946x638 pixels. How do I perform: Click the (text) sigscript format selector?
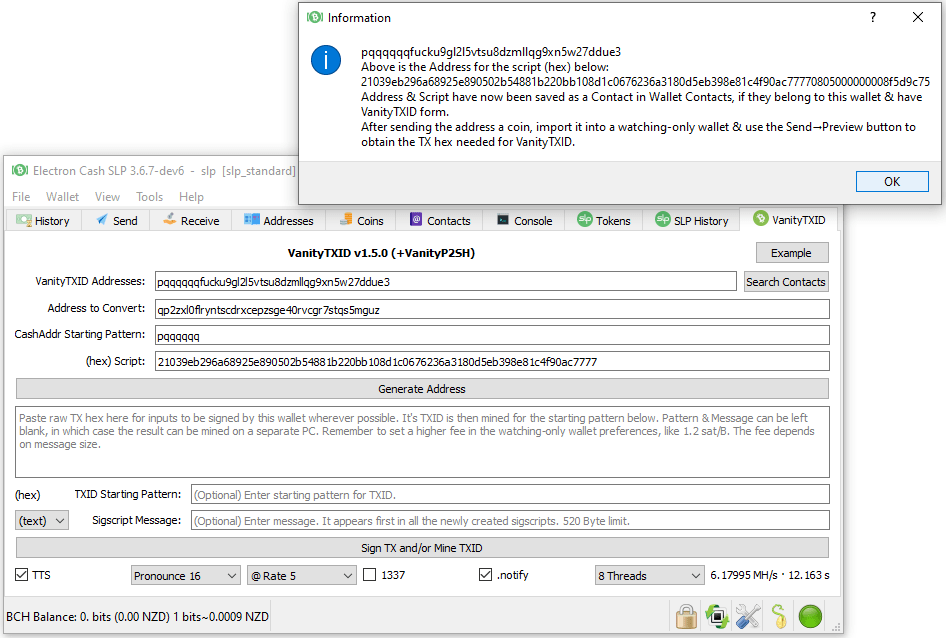[40, 520]
